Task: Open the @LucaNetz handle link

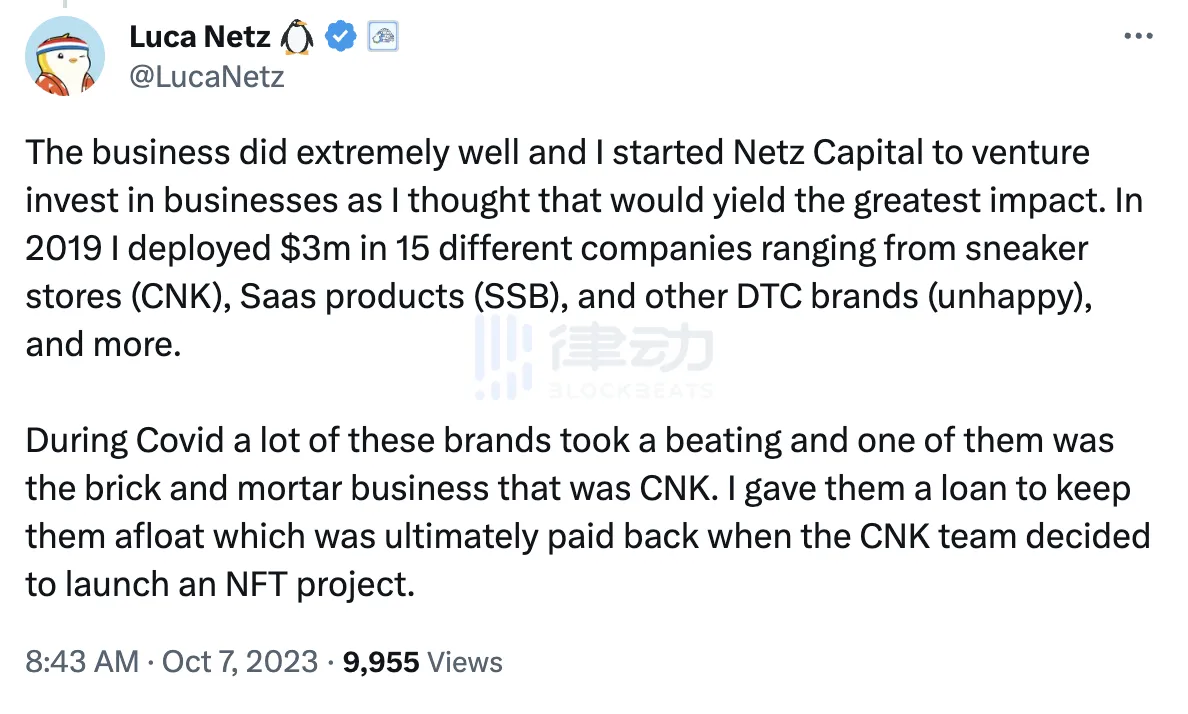Action: coord(206,76)
